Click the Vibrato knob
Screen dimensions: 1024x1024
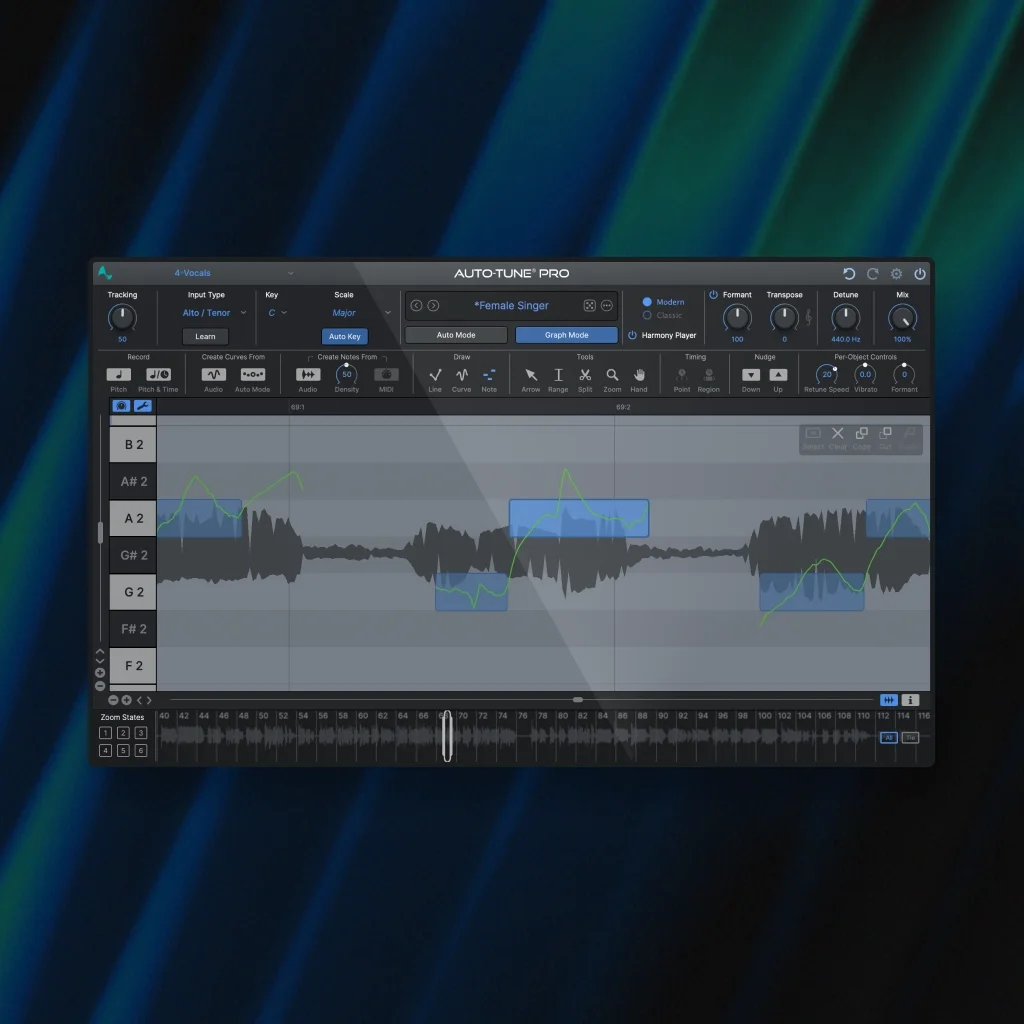point(865,374)
